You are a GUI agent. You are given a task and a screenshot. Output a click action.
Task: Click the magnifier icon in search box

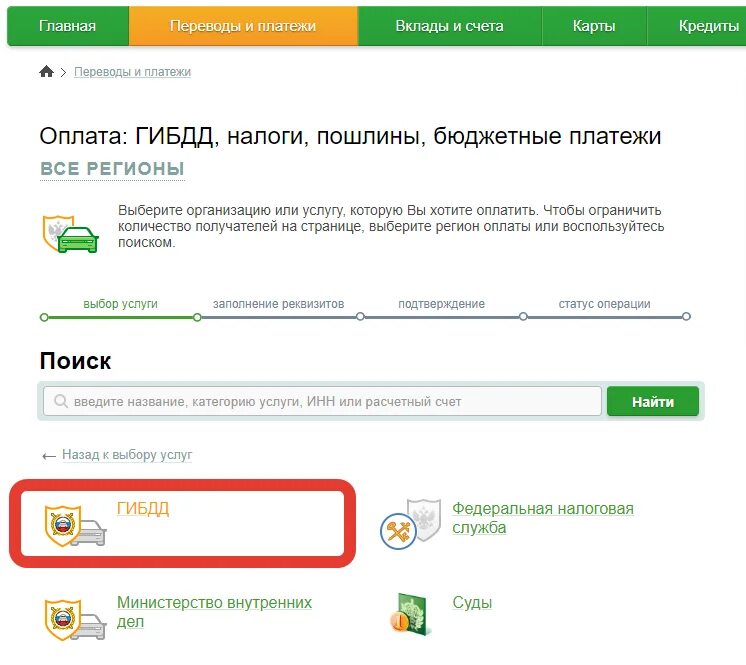point(61,401)
